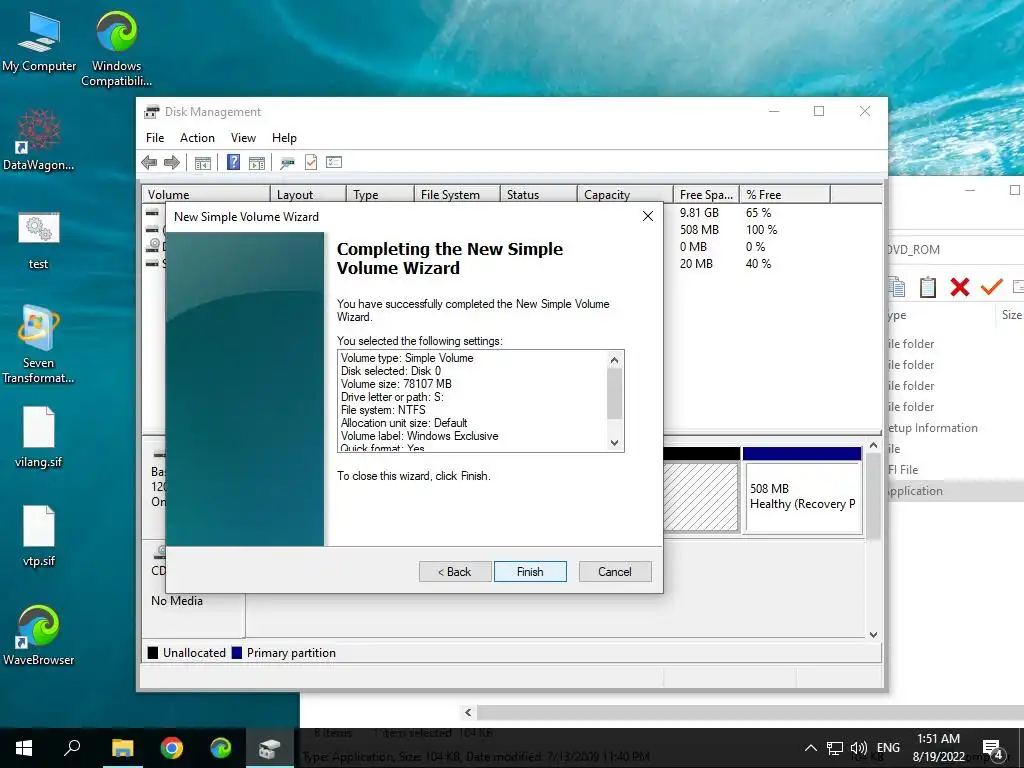Click the Cancel button in wizard
1024x768 pixels.
coord(615,571)
